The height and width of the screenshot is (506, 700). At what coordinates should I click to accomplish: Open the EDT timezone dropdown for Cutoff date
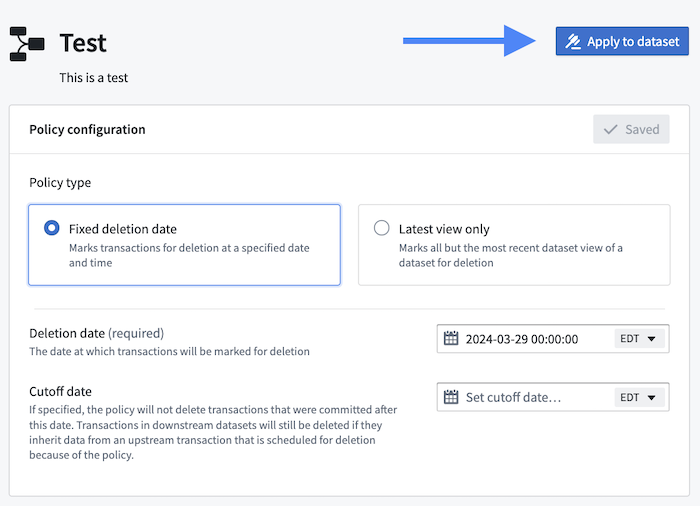639,397
